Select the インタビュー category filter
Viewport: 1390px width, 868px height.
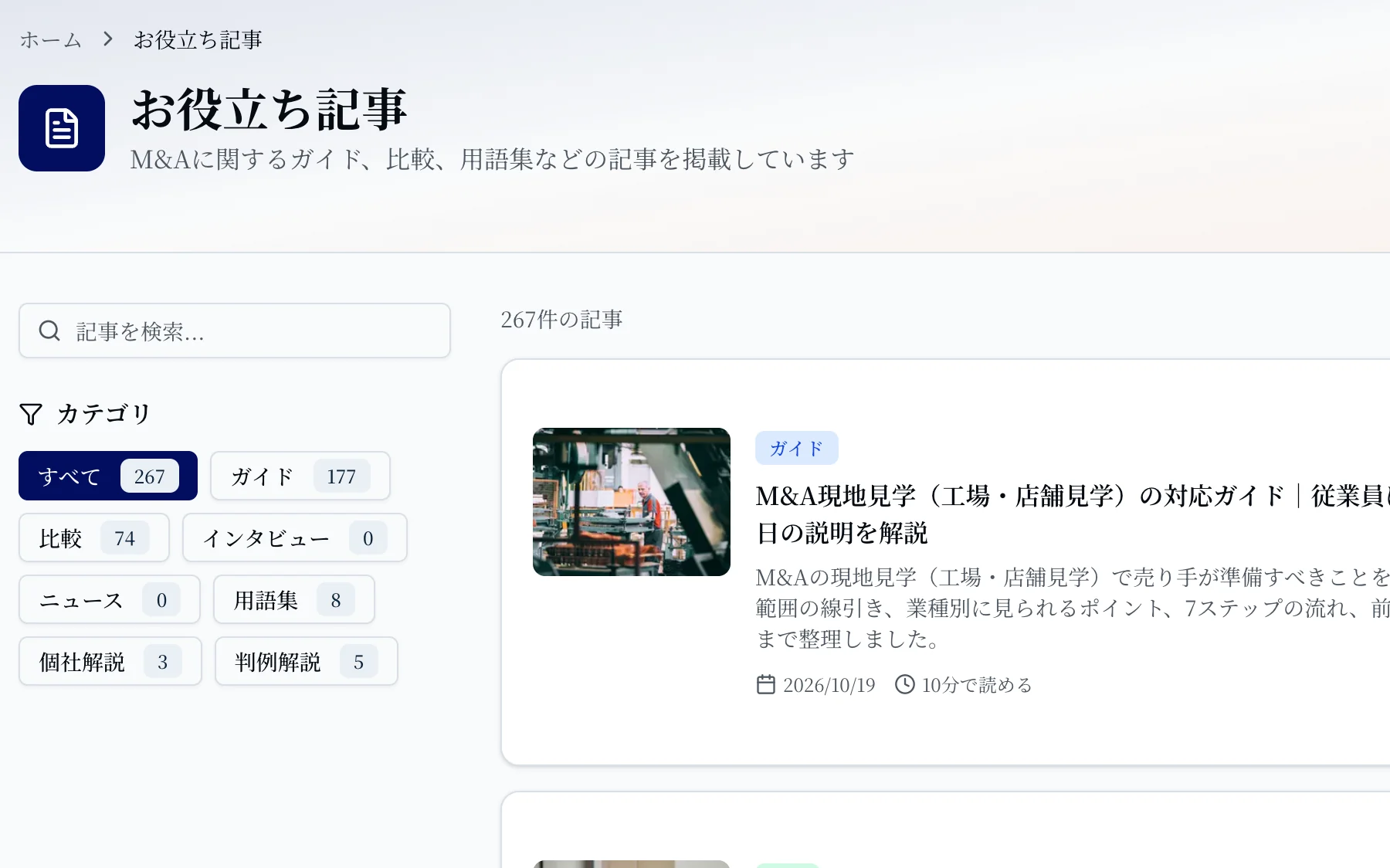point(295,537)
